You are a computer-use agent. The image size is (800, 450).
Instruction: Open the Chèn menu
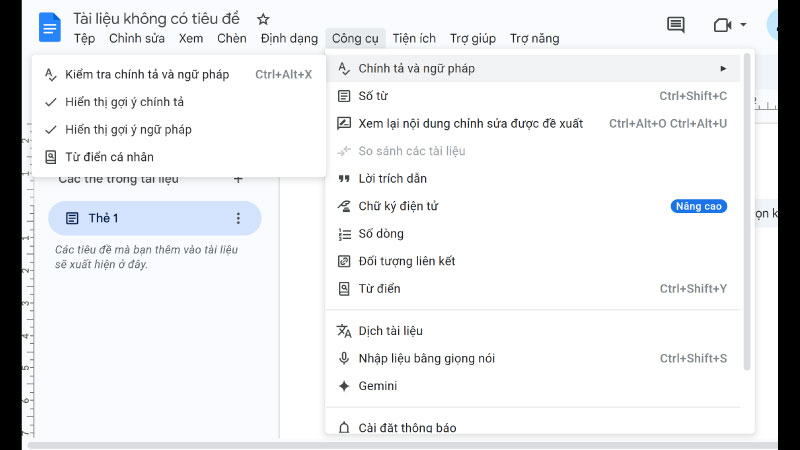(232, 38)
